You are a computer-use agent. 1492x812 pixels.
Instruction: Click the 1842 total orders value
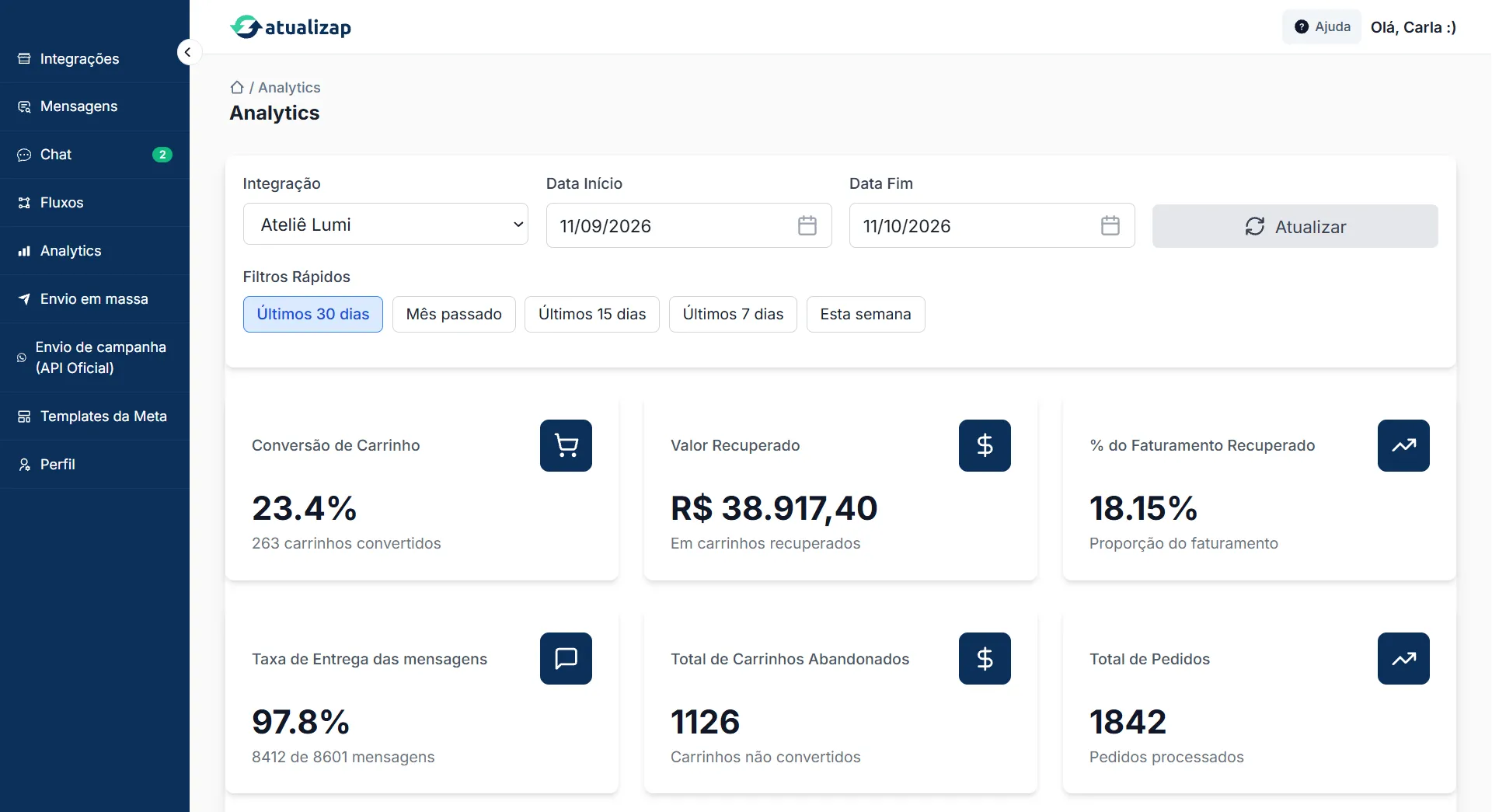[1128, 722]
